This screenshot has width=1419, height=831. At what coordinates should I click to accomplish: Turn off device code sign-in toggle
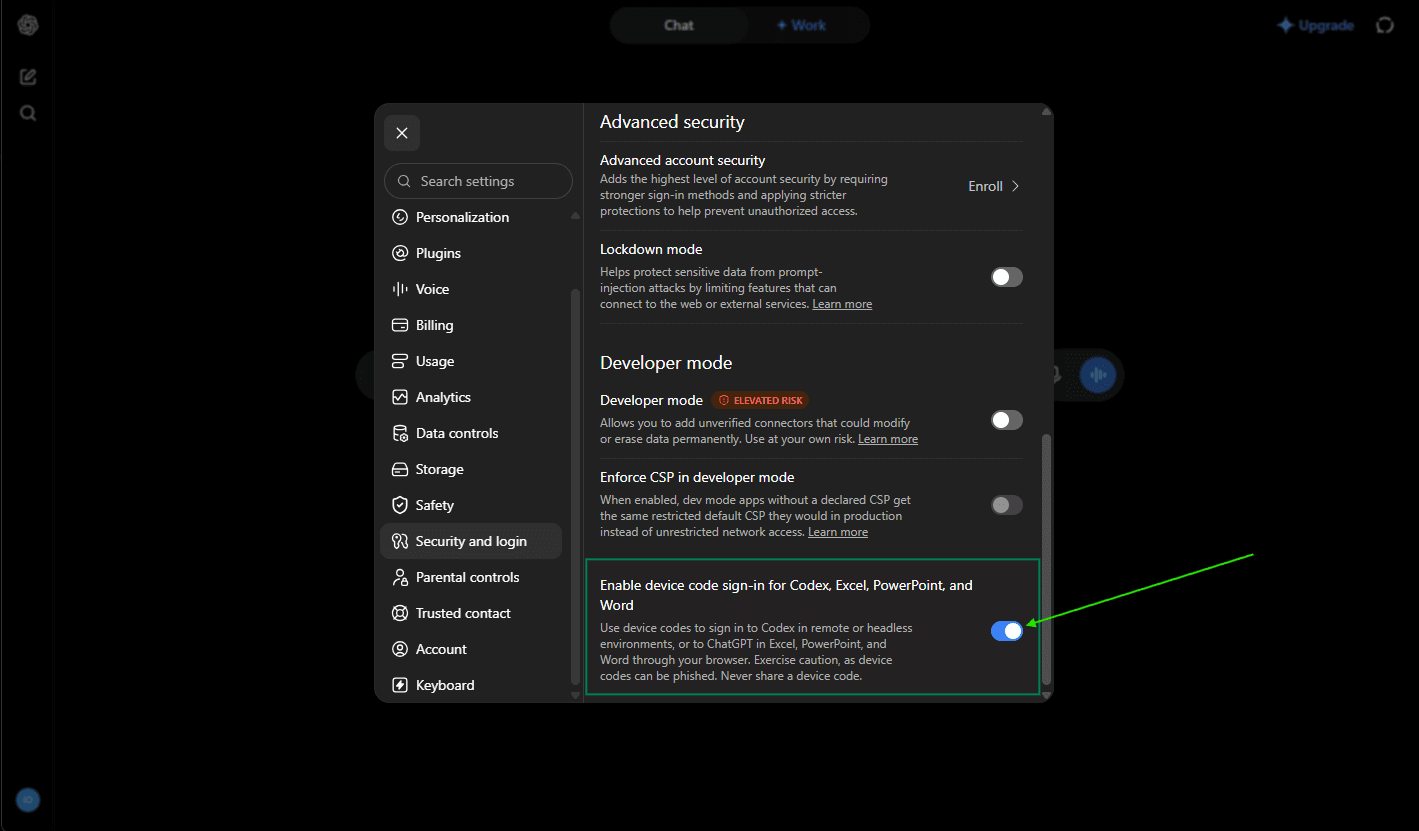tap(1007, 631)
